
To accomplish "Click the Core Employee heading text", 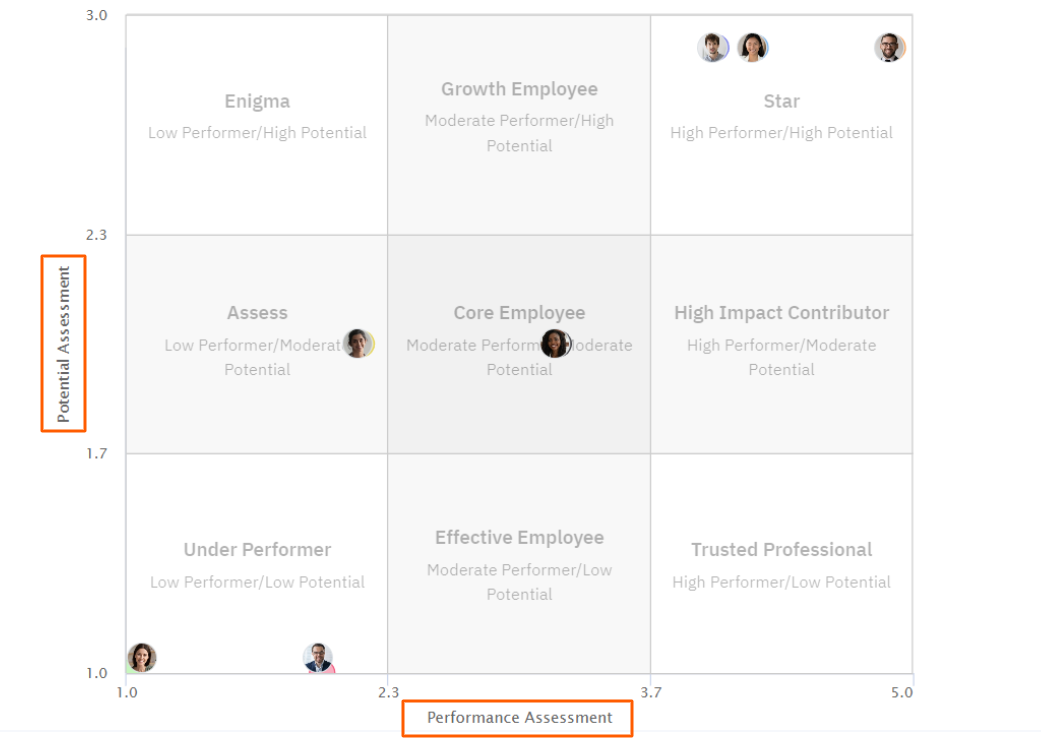I will (519, 313).
